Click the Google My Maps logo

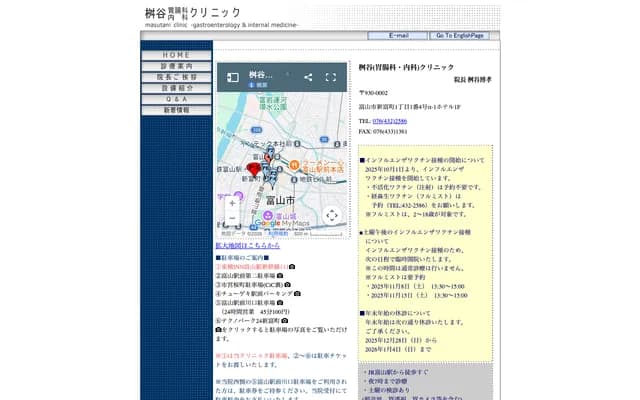(282, 223)
